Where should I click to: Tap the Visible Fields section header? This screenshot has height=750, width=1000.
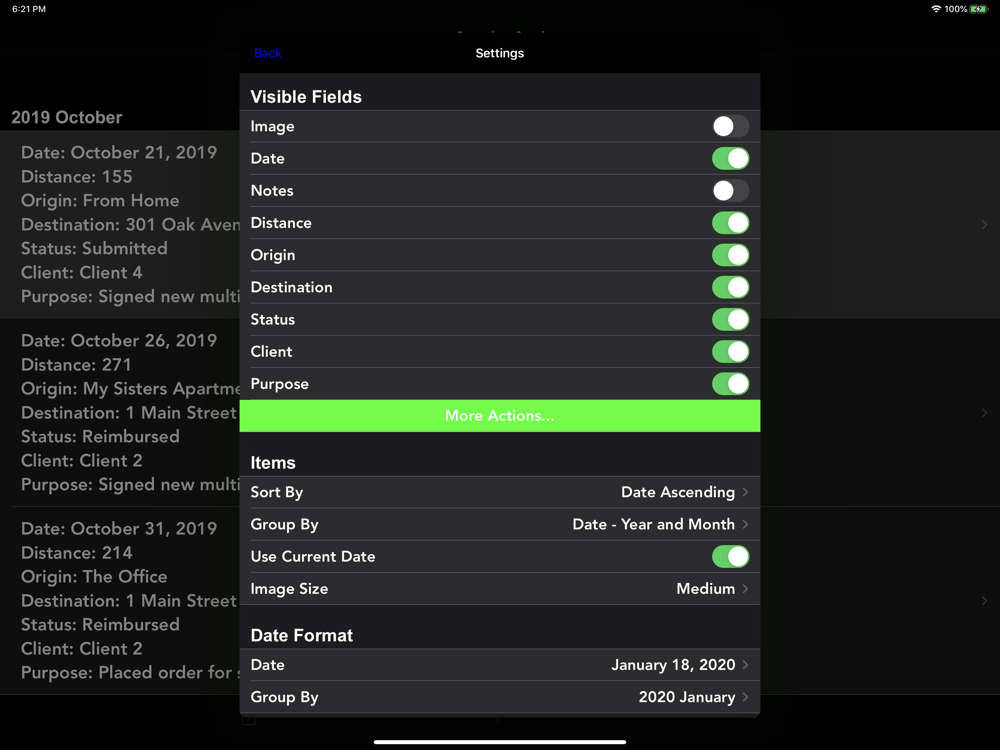point(306,97)
